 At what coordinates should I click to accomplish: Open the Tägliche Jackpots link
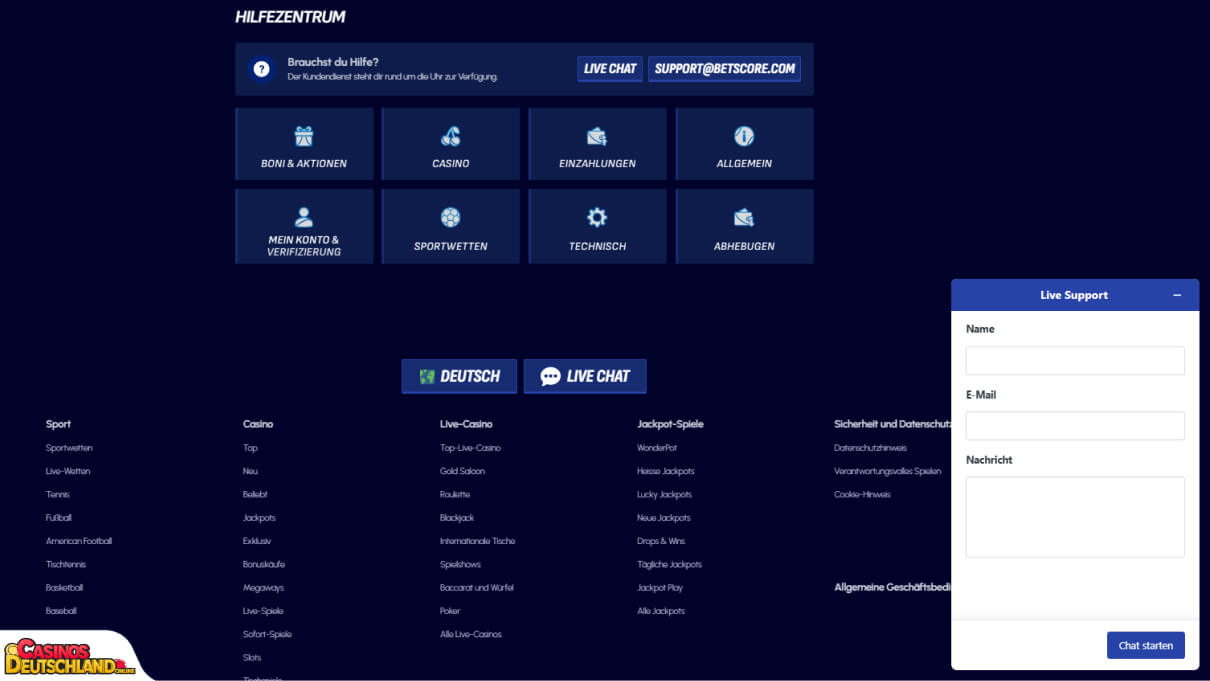[x=670, y=565]
